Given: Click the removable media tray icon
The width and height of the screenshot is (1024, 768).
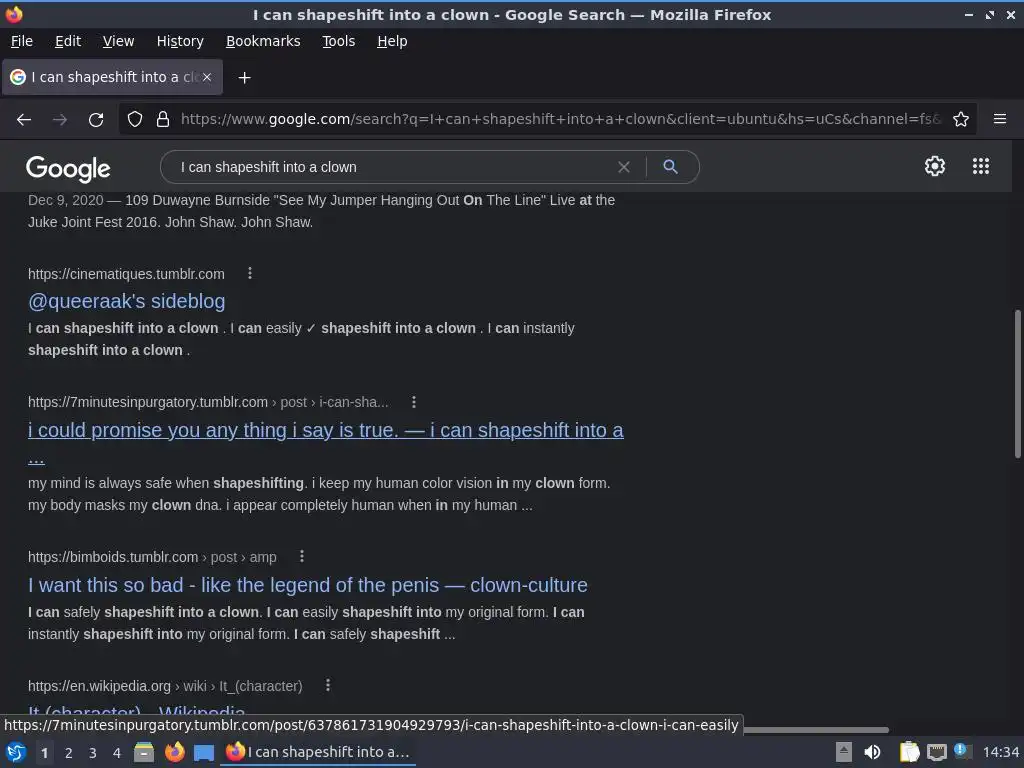Looking at the screenshot, I should 844,752.
